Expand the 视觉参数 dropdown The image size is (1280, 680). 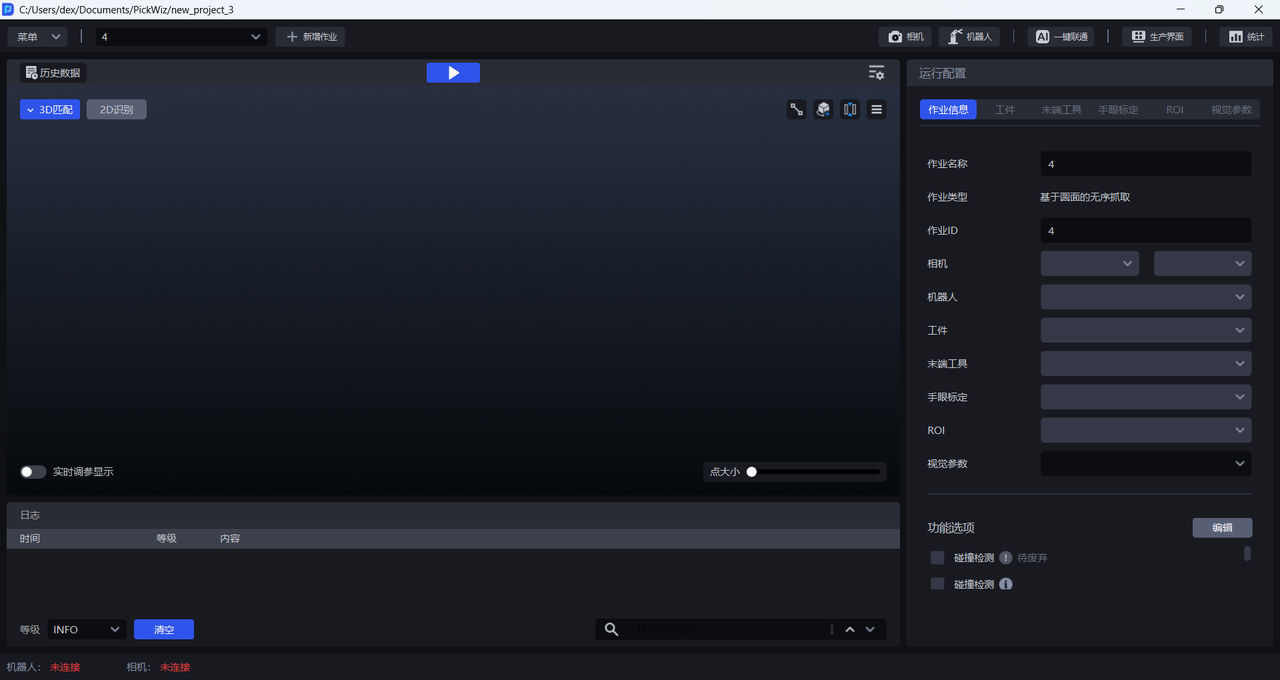[x=1145, y=464]
